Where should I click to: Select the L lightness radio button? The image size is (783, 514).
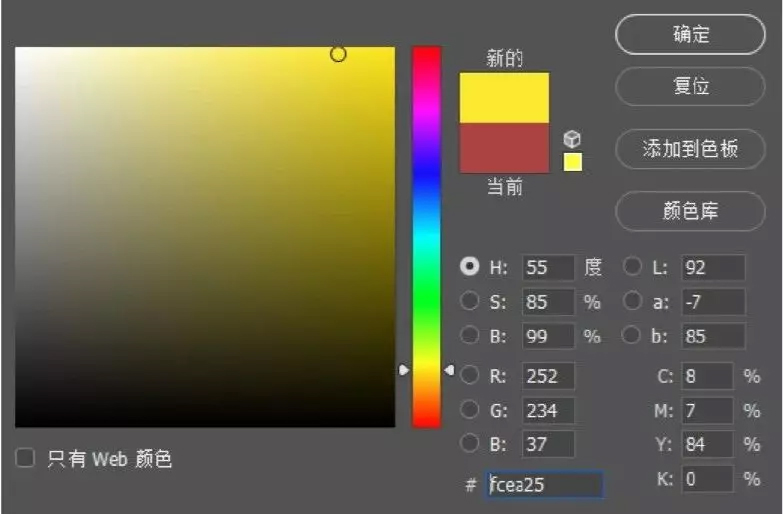633,267
